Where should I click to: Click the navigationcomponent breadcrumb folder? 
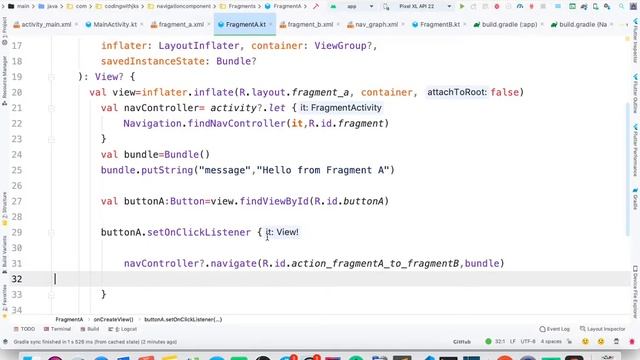click(x=180, y=7)
